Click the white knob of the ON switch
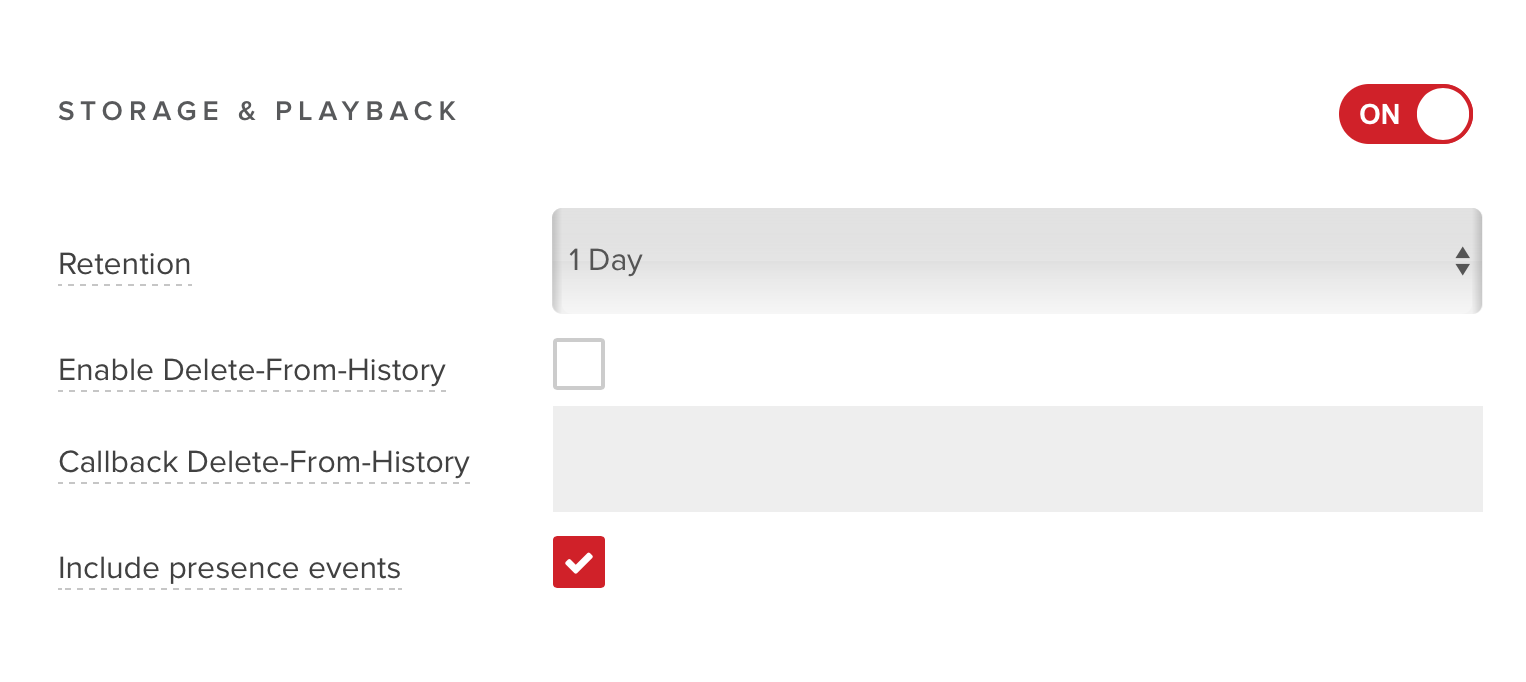The image size is (1526, 682). point(1443,114)
